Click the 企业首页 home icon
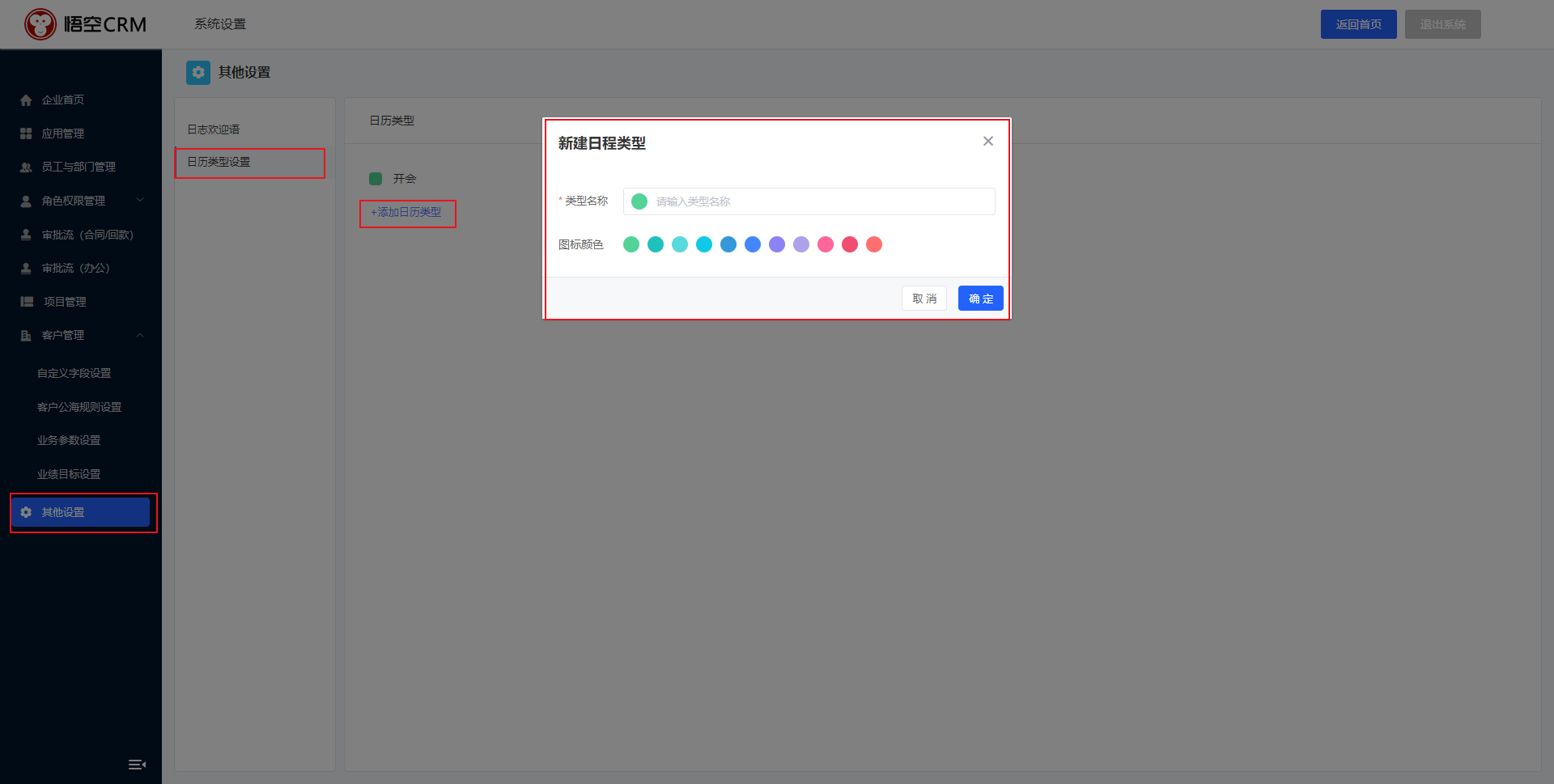This screenshot has height=784, width=1554. coord(26,100)
